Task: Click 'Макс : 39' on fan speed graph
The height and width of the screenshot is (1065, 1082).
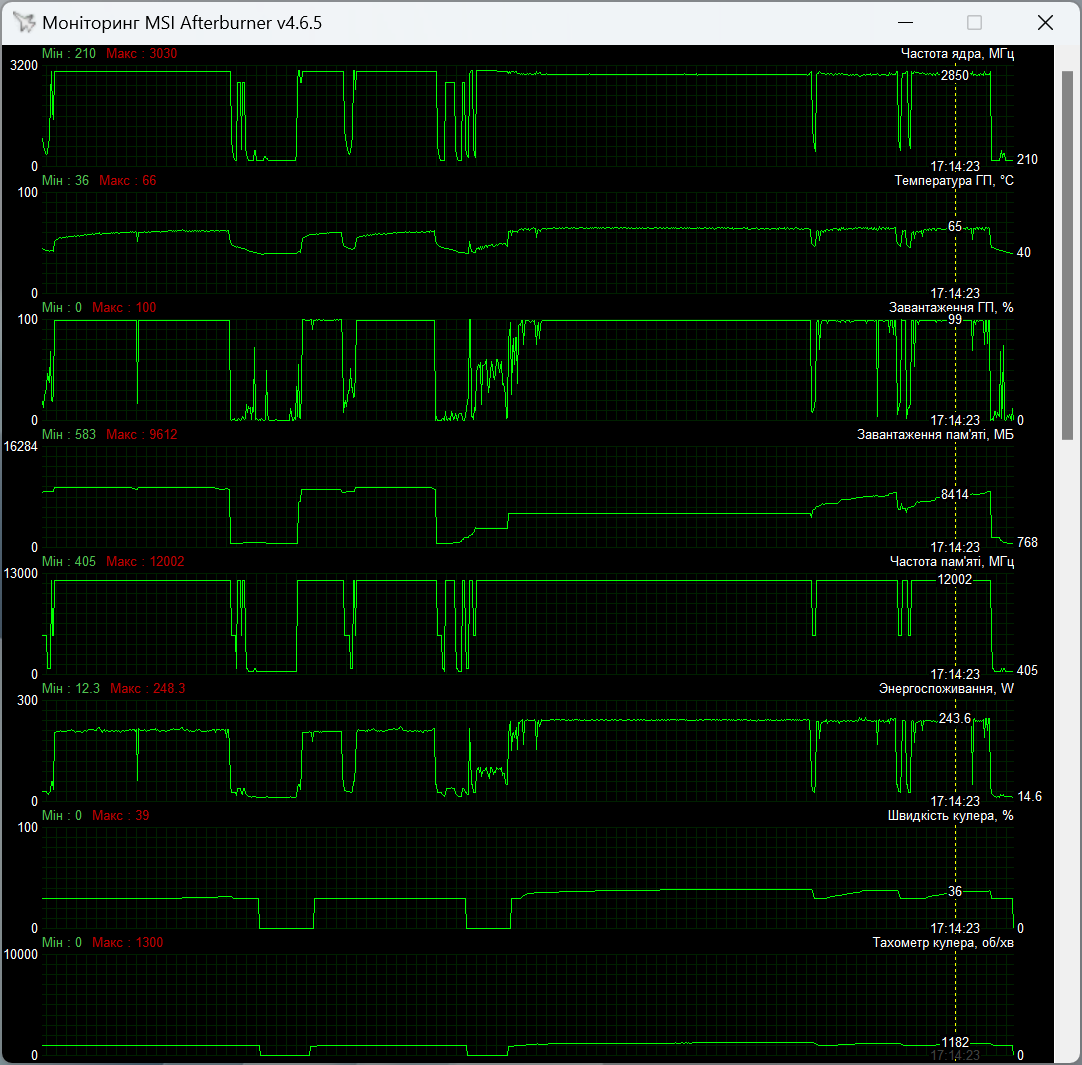Action: pos(121,816)
